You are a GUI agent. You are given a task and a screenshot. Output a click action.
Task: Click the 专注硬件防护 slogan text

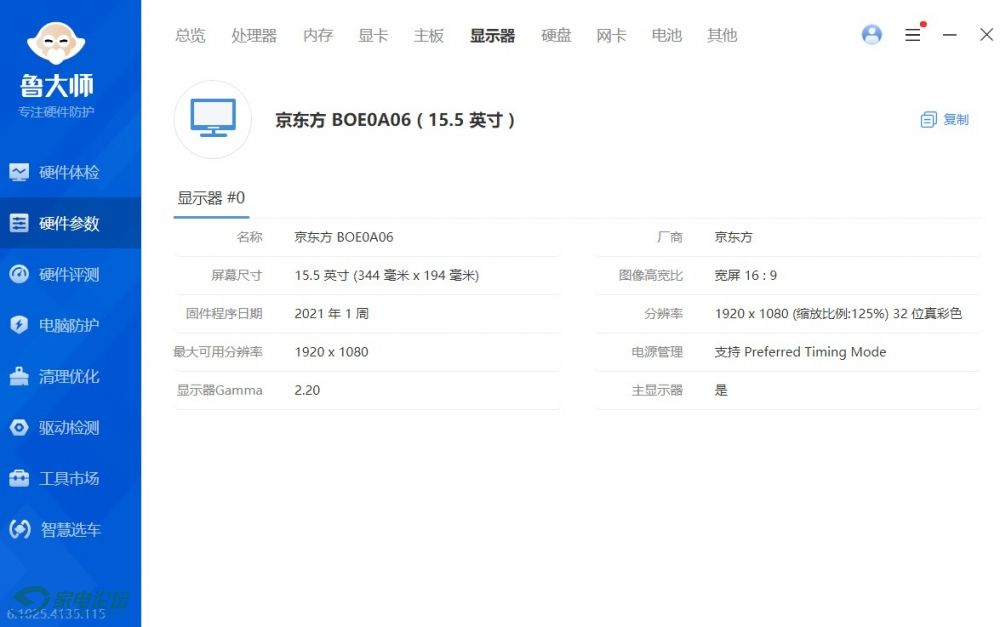[x=56, y=112]
